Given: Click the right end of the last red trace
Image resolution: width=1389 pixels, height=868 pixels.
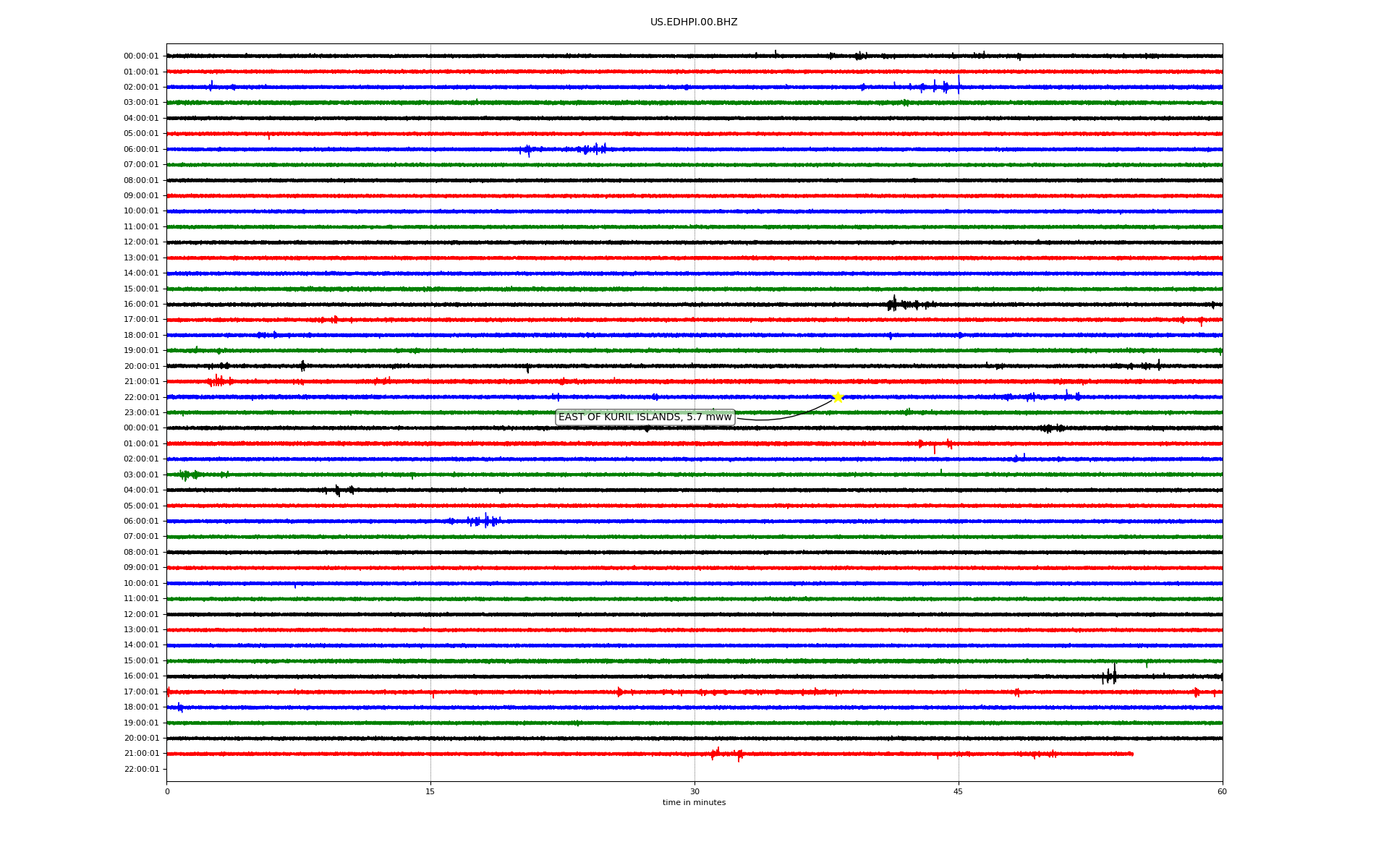Looking at the screenshot, I should pyautogui.click(x=1132, y=754).
